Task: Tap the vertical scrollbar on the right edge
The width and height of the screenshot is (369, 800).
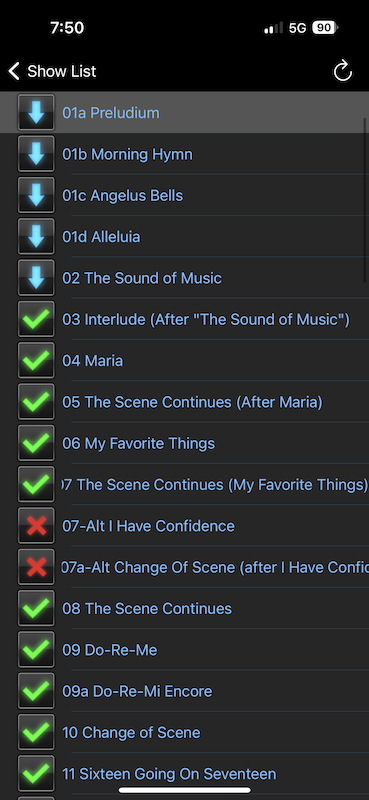Action: tap(365, 199)
